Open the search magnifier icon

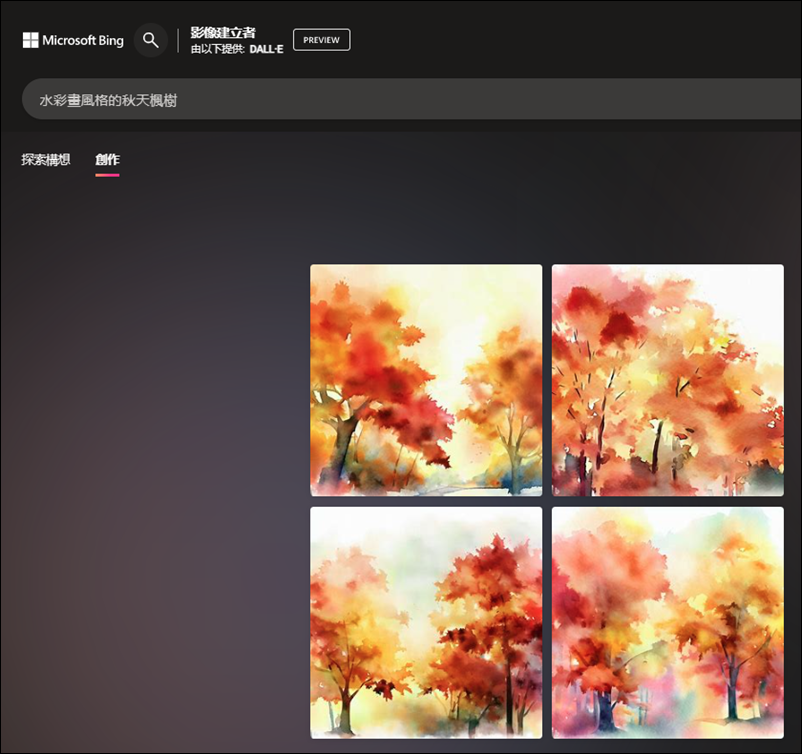[x=150, y=40]
